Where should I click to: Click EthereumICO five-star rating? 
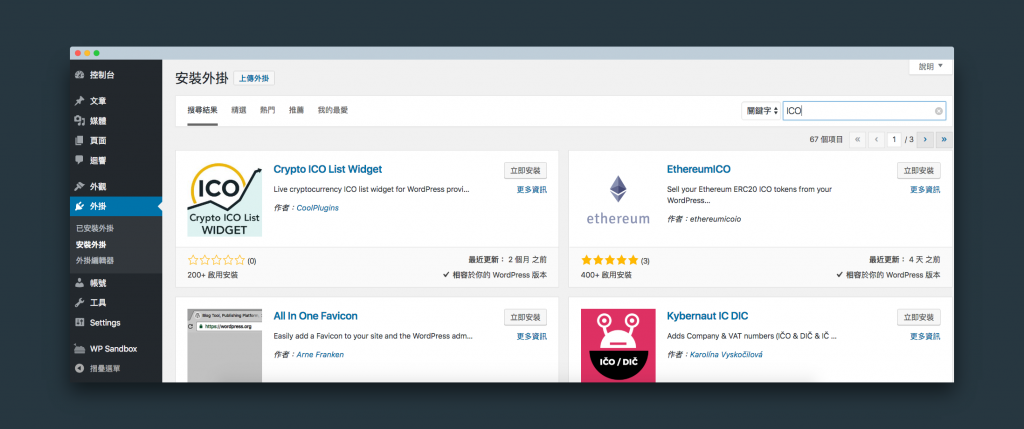(x=609, y=261)
